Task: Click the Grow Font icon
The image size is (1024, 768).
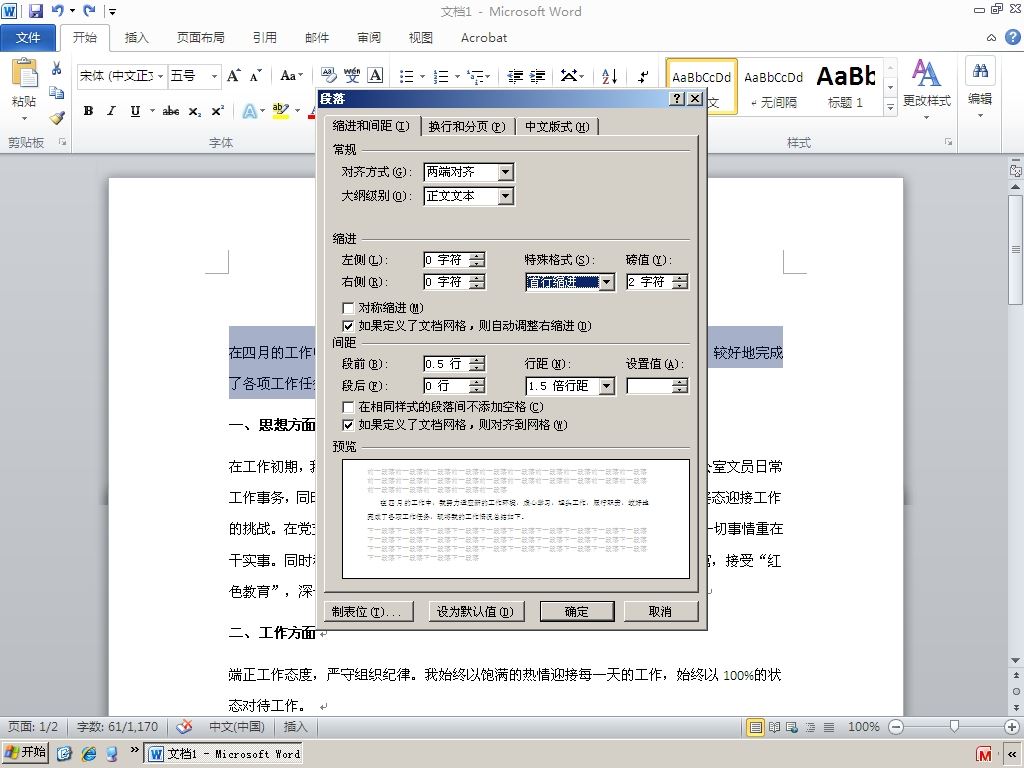Action: 233,76
